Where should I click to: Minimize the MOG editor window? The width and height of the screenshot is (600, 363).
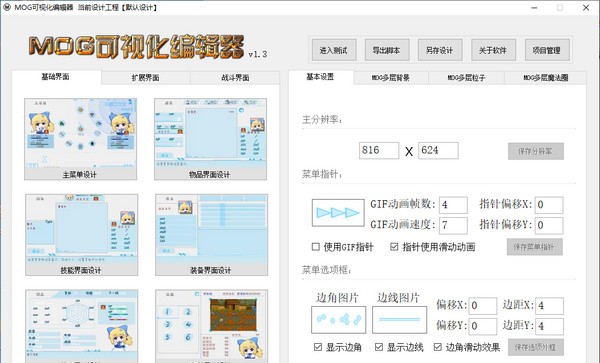click(534, 8)
